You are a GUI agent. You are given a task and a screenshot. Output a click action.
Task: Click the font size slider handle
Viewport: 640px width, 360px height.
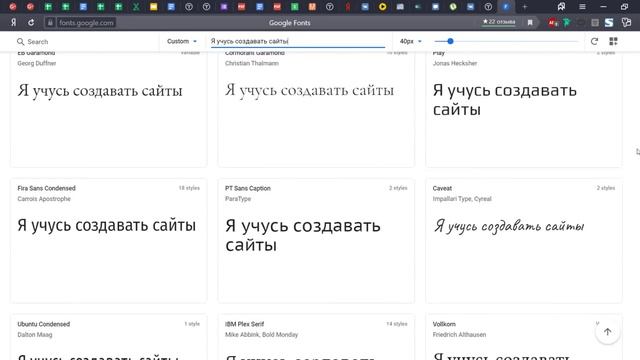click(x=450, y=41)
